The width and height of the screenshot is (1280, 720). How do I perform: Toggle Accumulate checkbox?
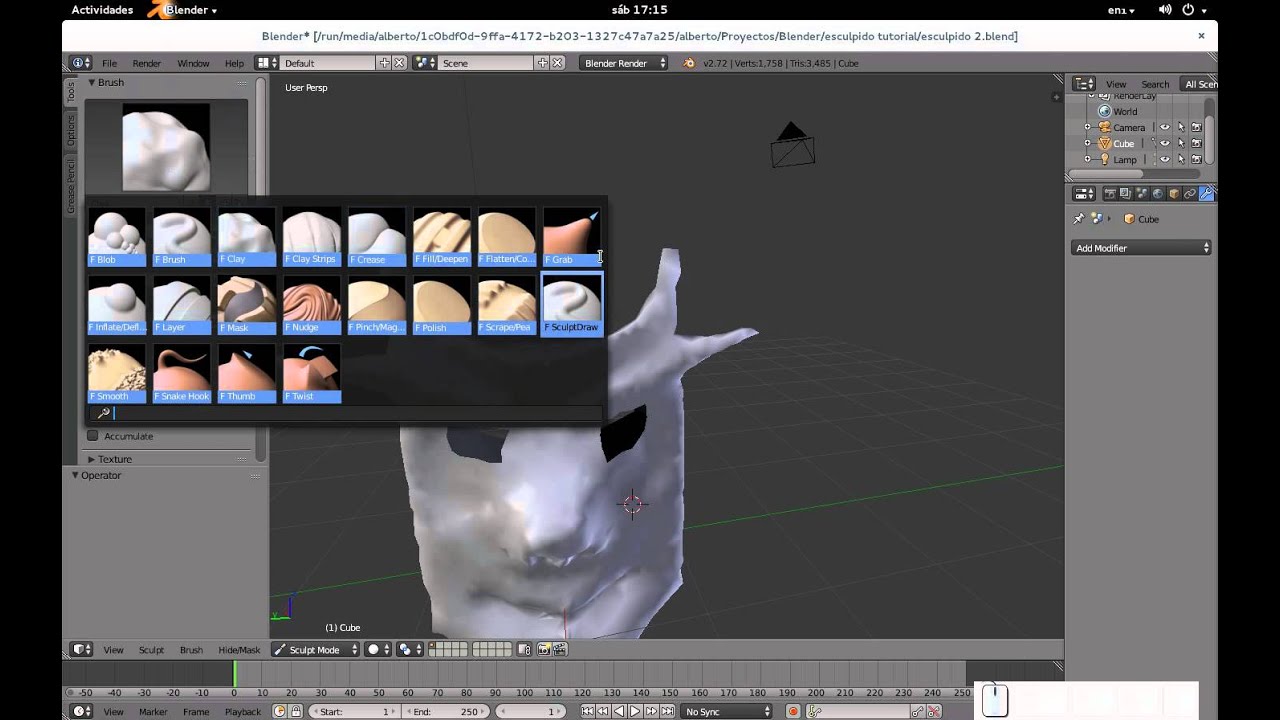click(x=93, y=436)
